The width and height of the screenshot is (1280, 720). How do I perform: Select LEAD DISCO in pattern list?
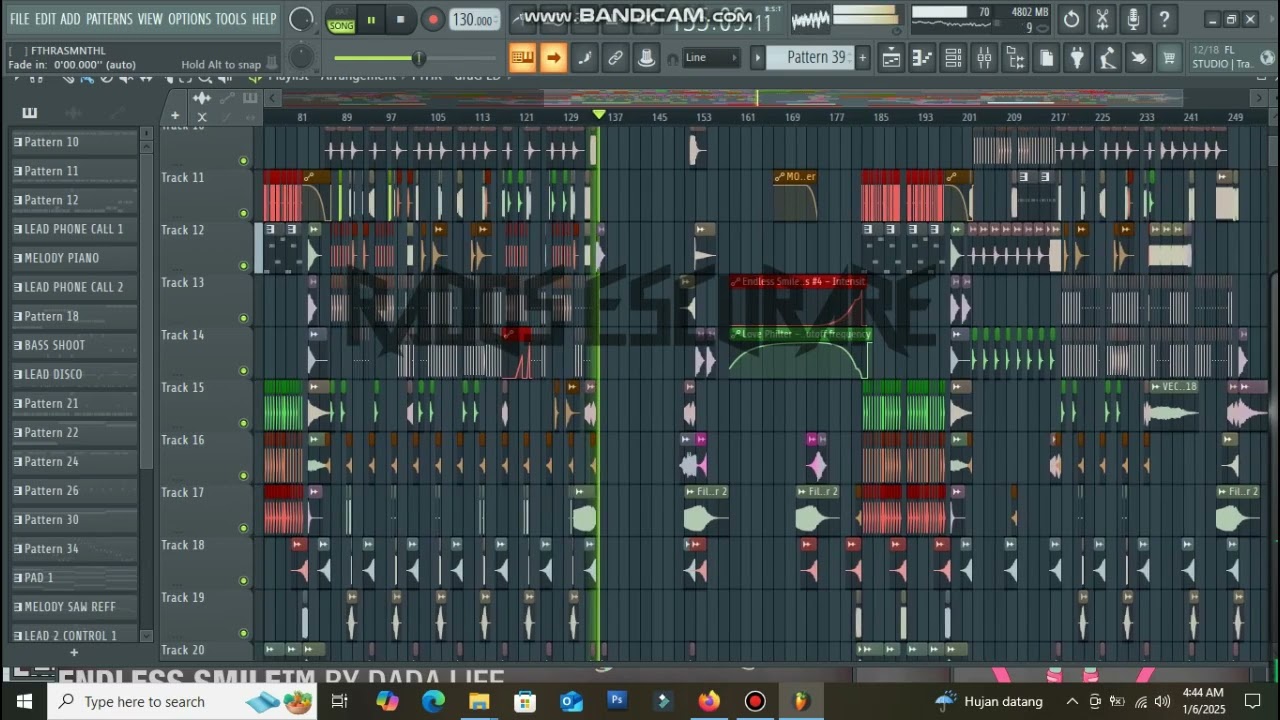point(75,374)
